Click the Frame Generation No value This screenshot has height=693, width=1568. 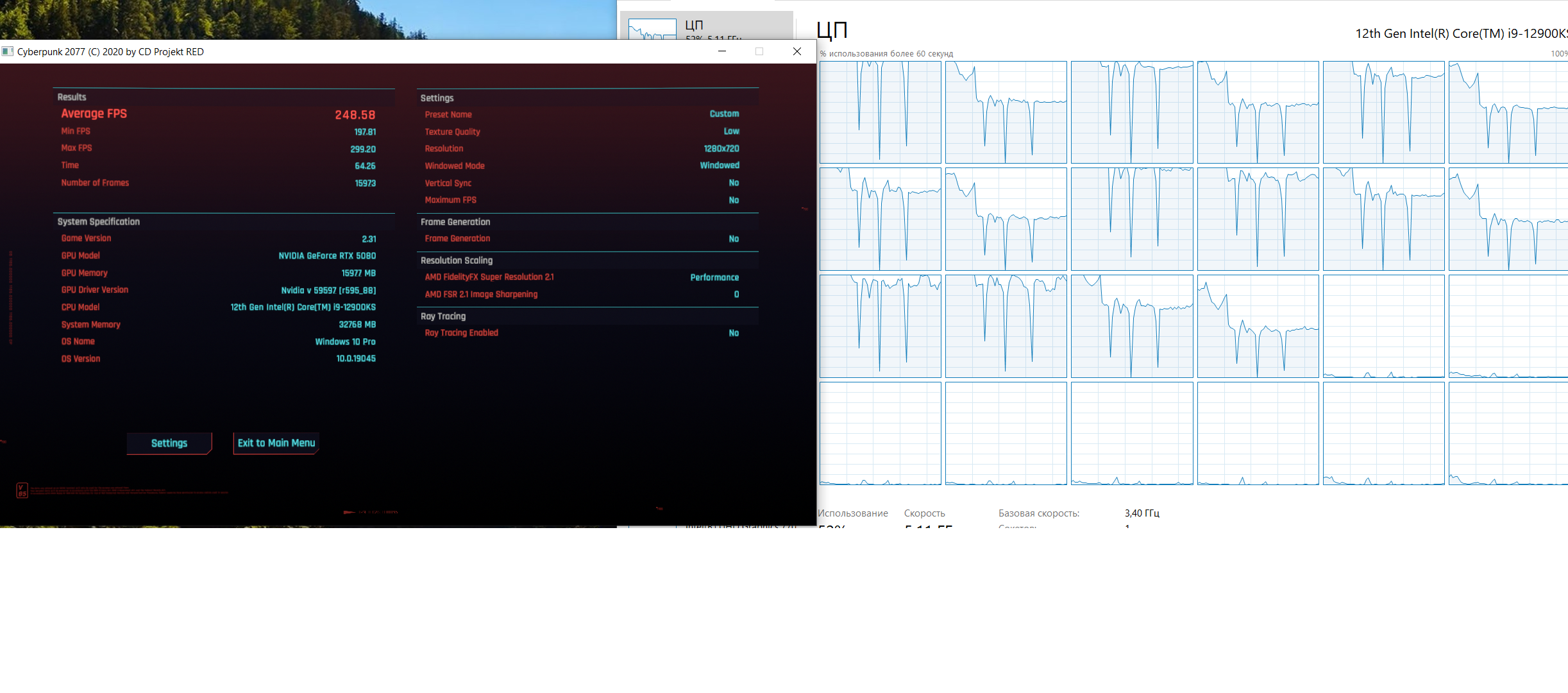[x=734, y=239]
